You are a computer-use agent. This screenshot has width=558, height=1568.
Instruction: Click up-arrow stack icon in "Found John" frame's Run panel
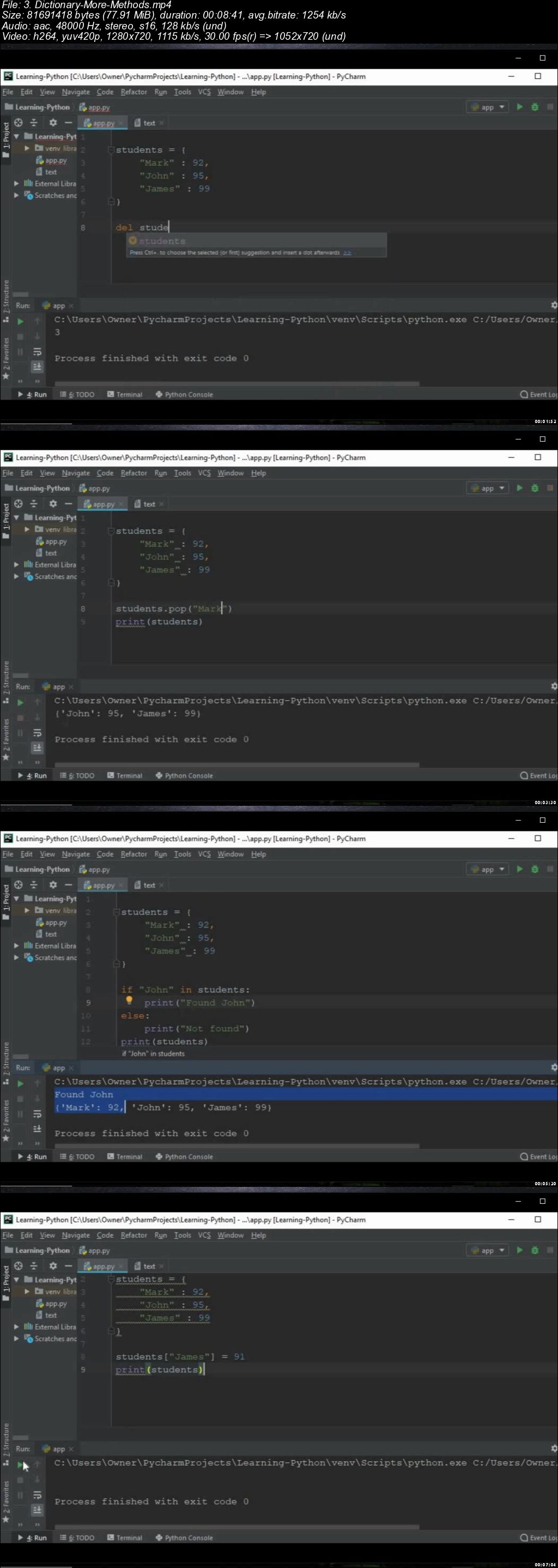coord(37,1083)
